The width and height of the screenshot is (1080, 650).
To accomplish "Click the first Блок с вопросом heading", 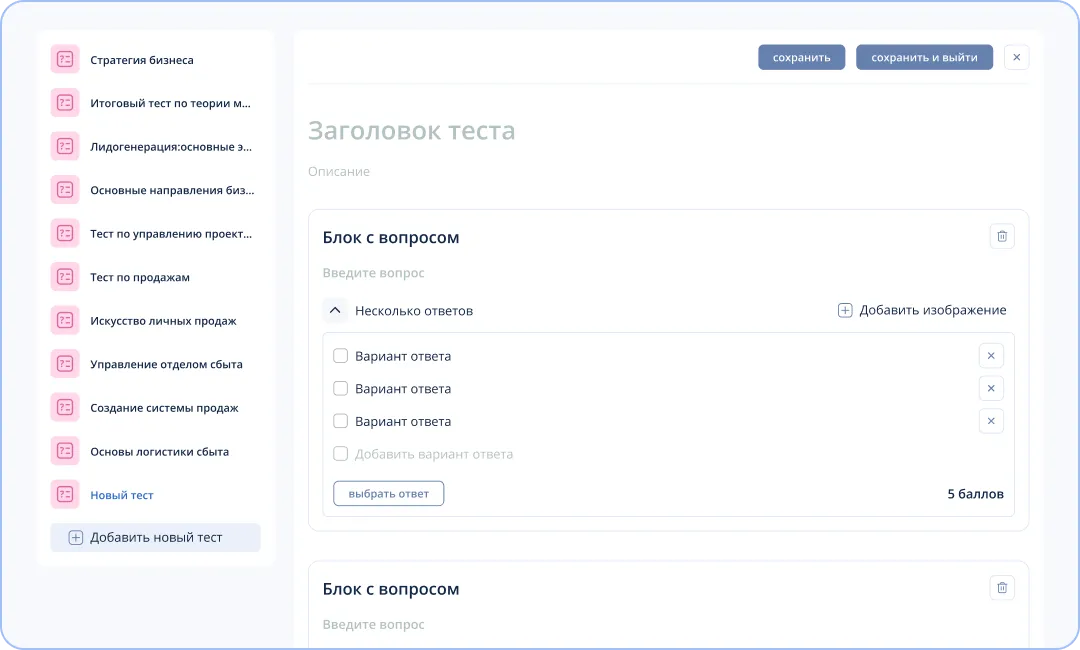I will pyautogui.click(x=391, y=238).
